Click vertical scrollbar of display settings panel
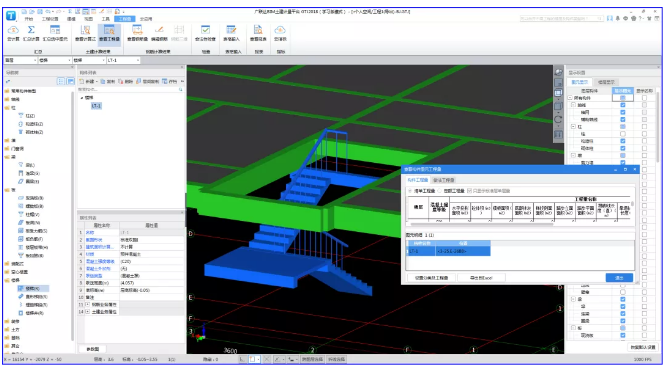666x367 pixels. (x=658, y=127)
